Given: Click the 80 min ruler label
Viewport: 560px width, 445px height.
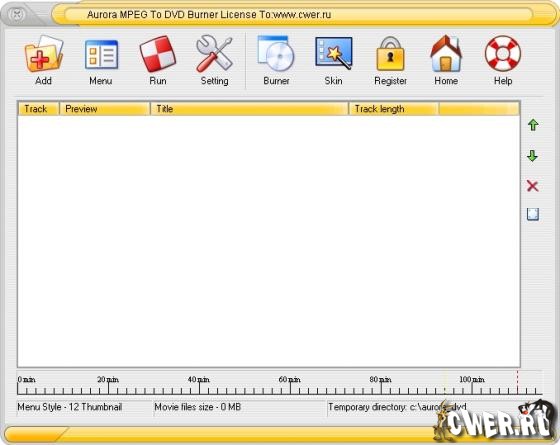Looking at the screenshot, I should pyautogui.click(x=380, y=379).
